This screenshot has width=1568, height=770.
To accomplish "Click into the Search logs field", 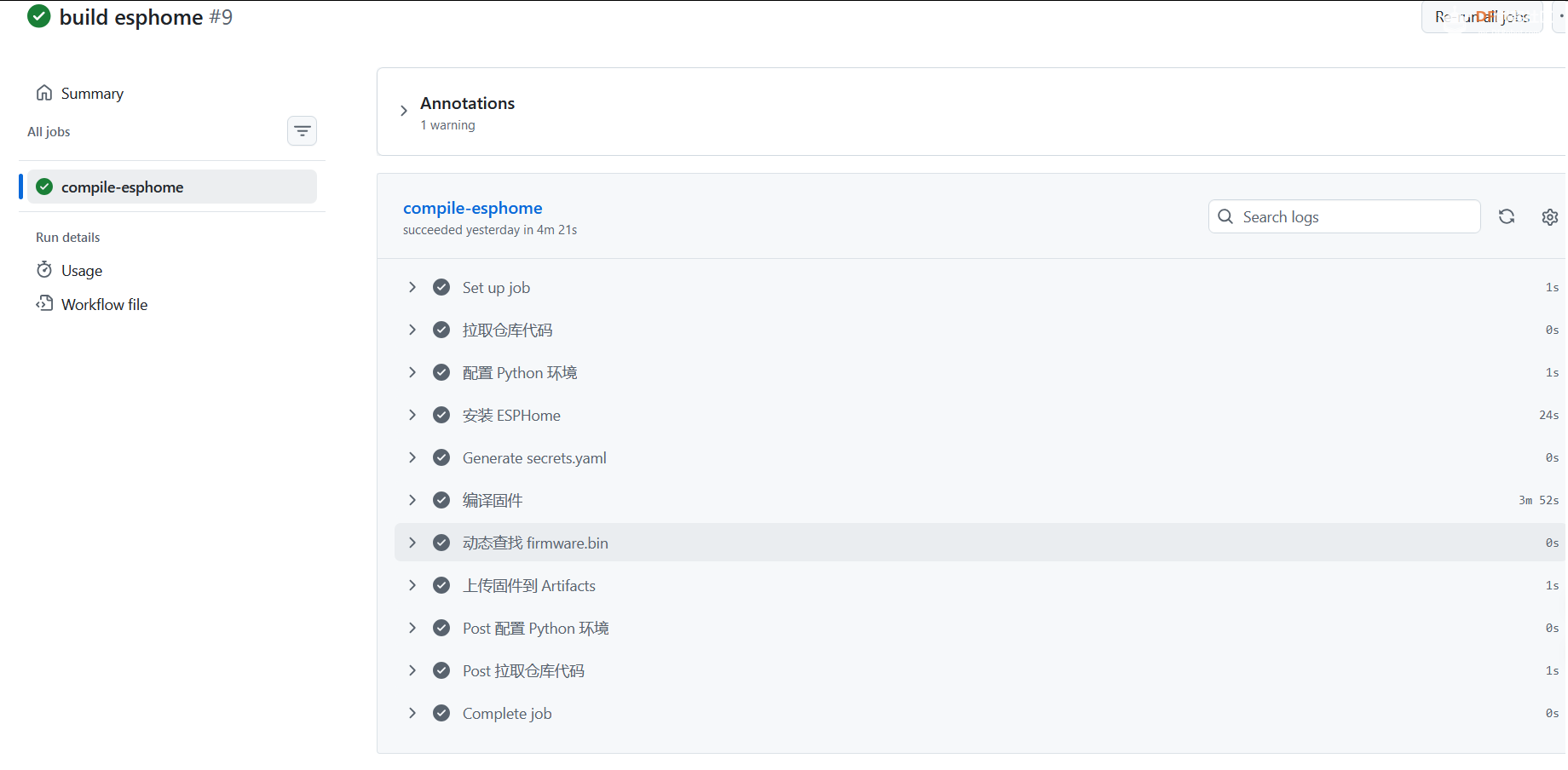I will point(1344,216).
